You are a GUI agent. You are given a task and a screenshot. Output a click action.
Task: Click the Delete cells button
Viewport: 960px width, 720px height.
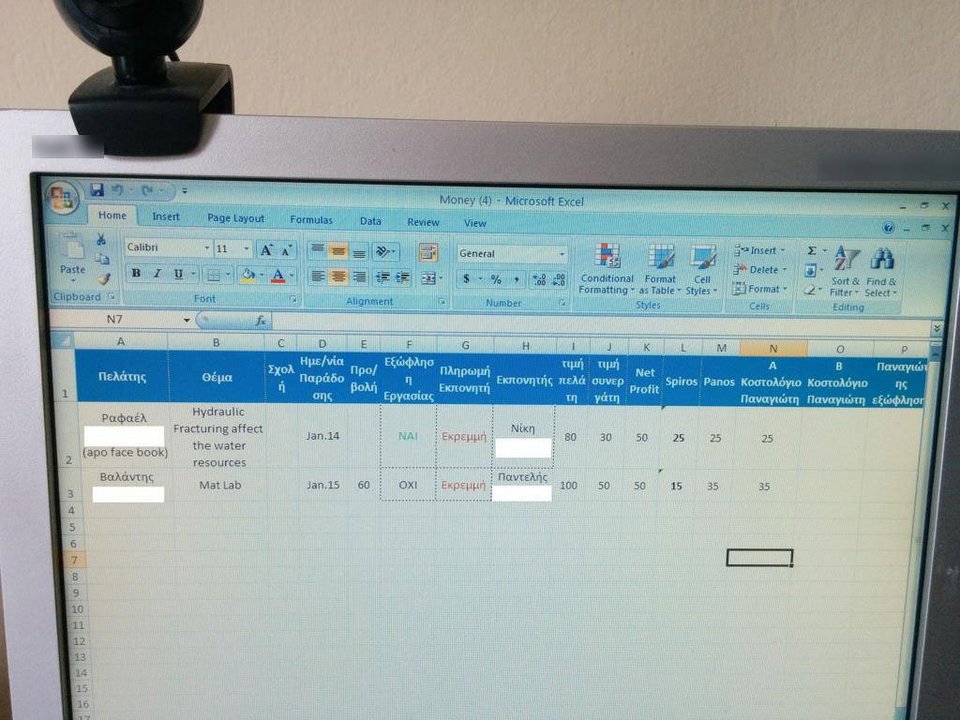tap(762, 270)
